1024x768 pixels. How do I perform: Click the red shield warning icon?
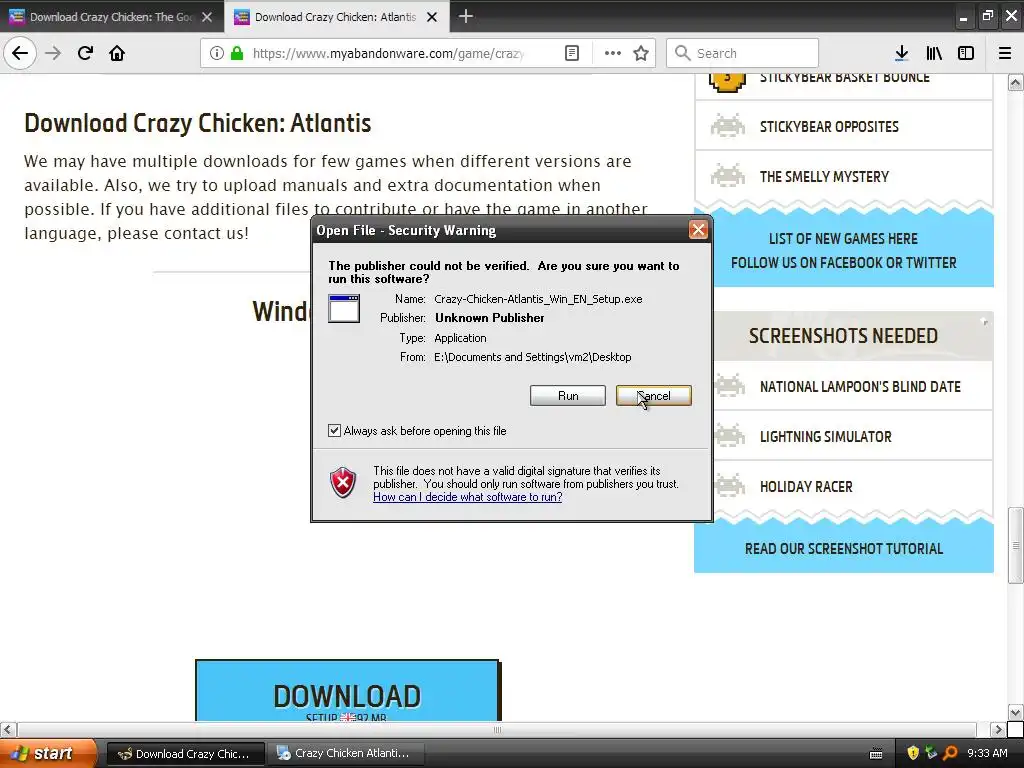pyautogui.click(x=343, y=483)
